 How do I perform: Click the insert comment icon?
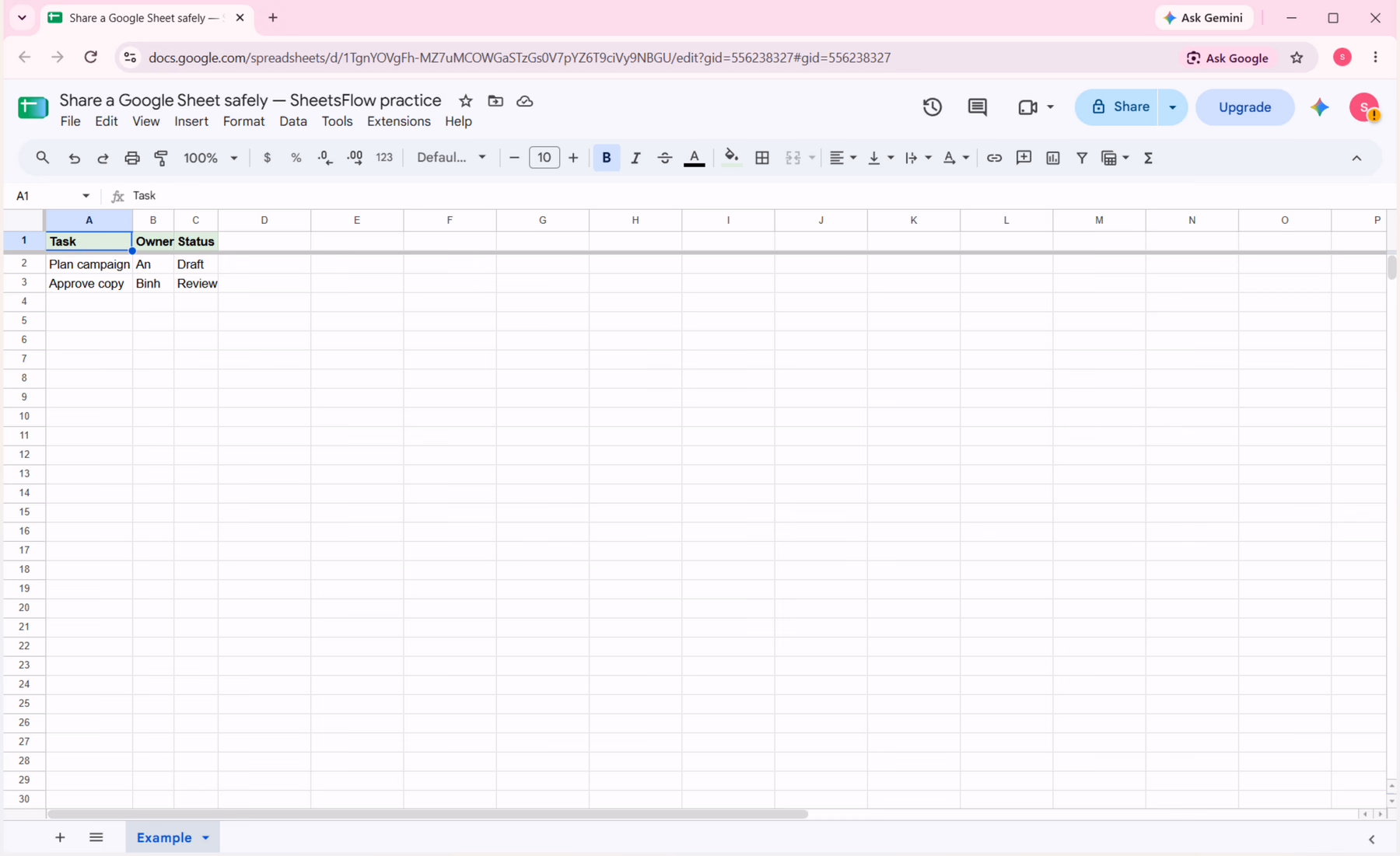[1024, 158]
